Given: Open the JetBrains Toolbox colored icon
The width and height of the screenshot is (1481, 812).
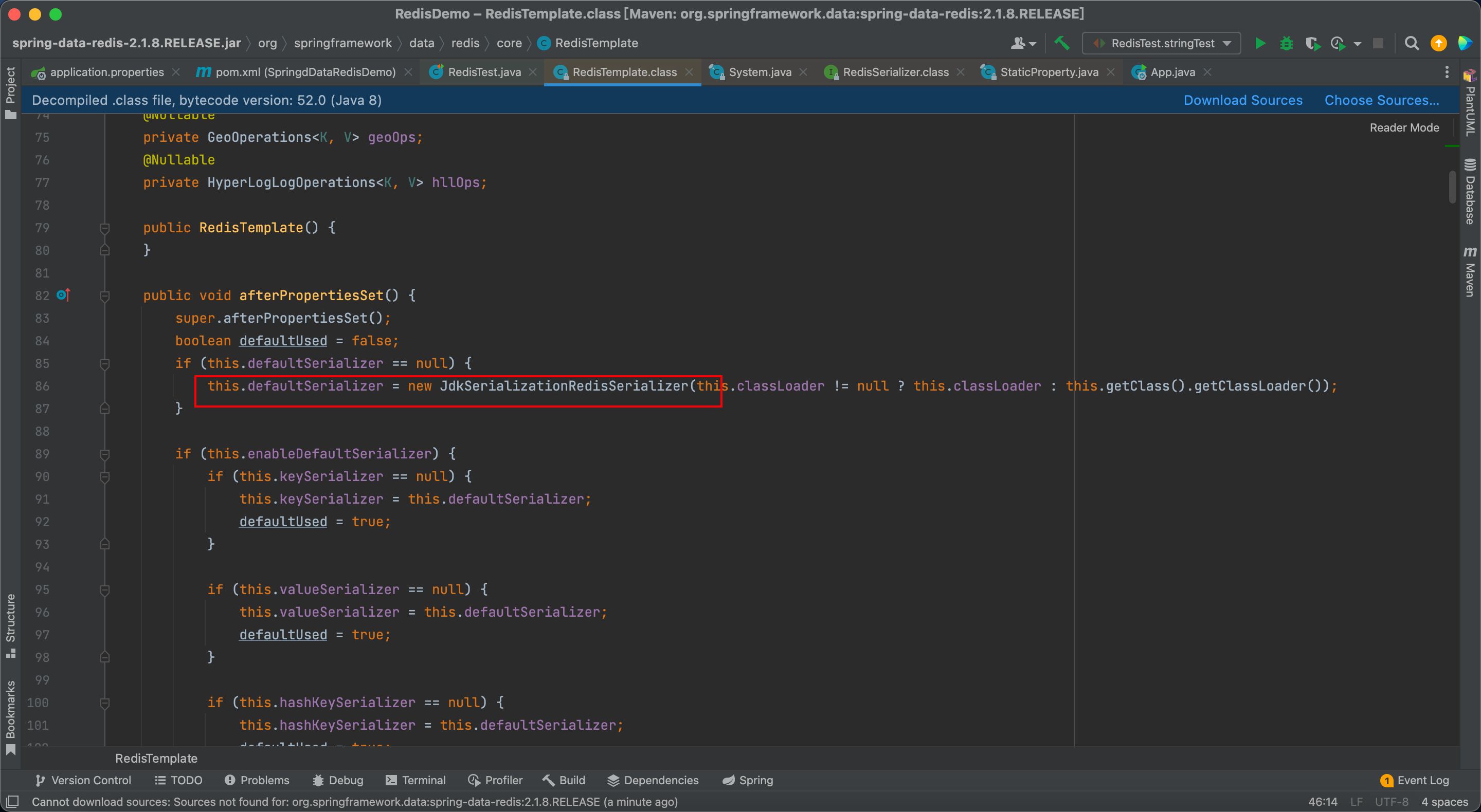Looking at the screenshot, I should pyautogui.click(x=1465, y=44).
